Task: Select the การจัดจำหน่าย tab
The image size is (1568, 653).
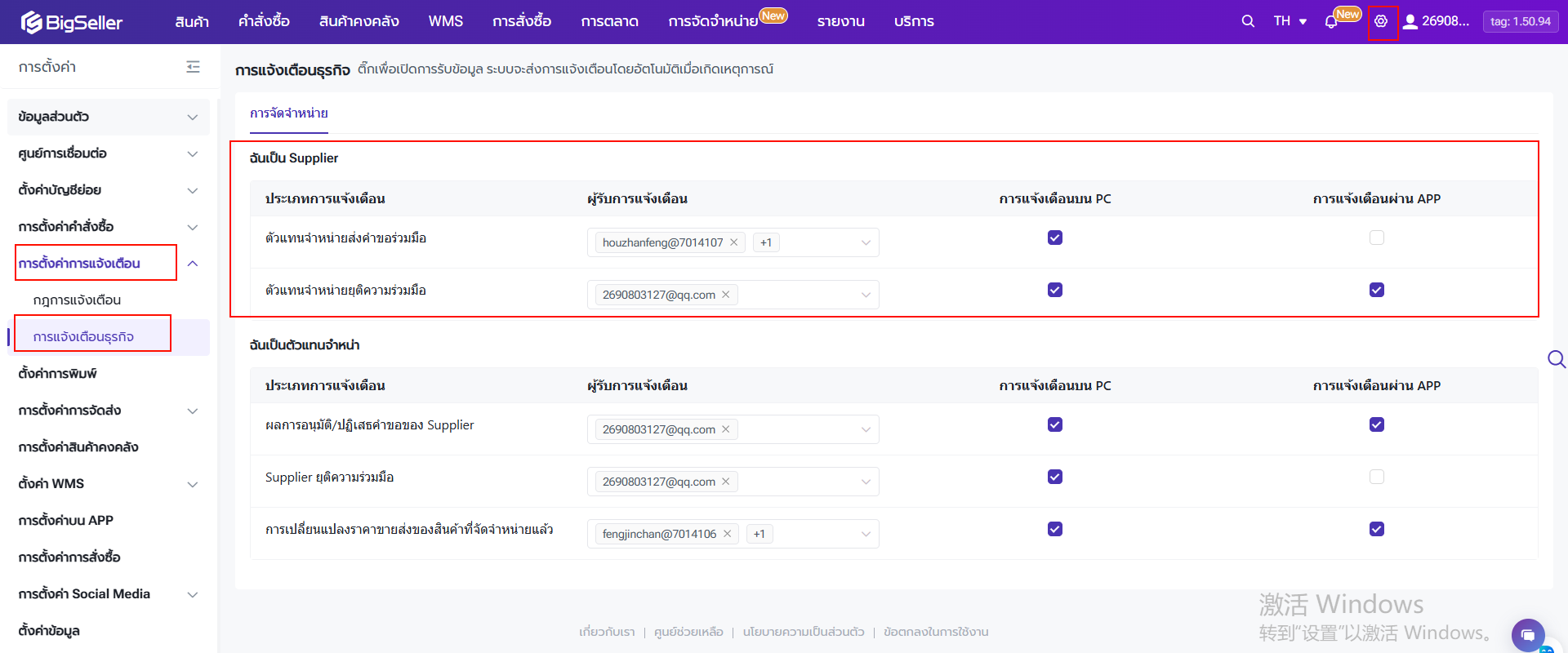Action: point(289,113)
